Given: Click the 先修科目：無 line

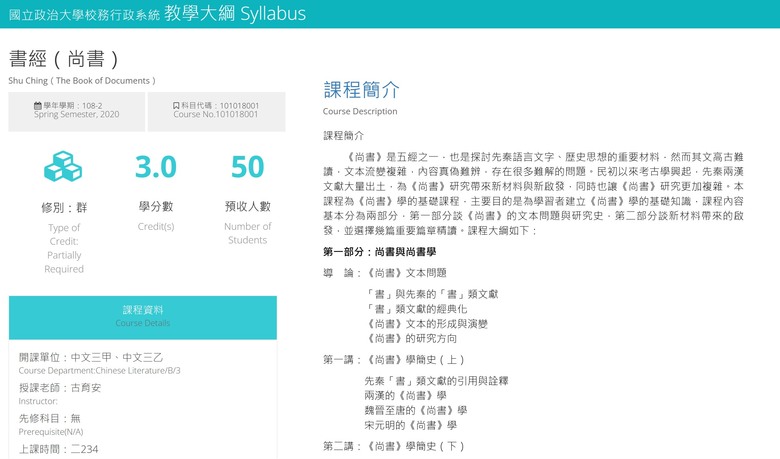Looking at the screenshot, I should (49, 418).
